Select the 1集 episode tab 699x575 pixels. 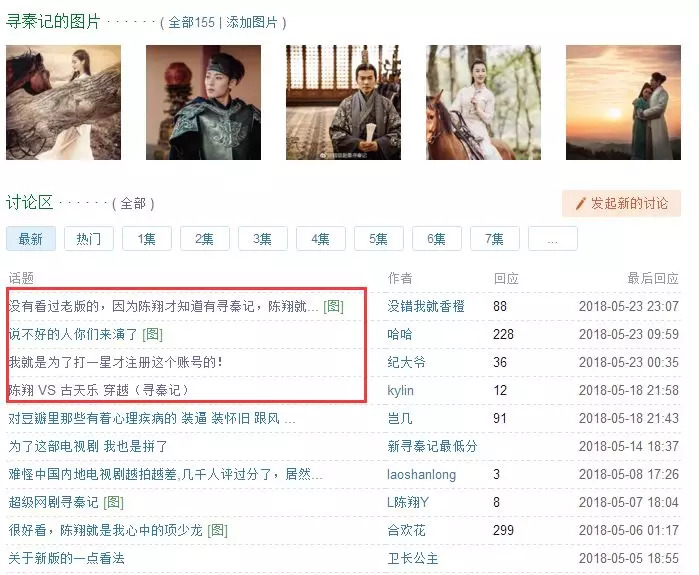147,239
